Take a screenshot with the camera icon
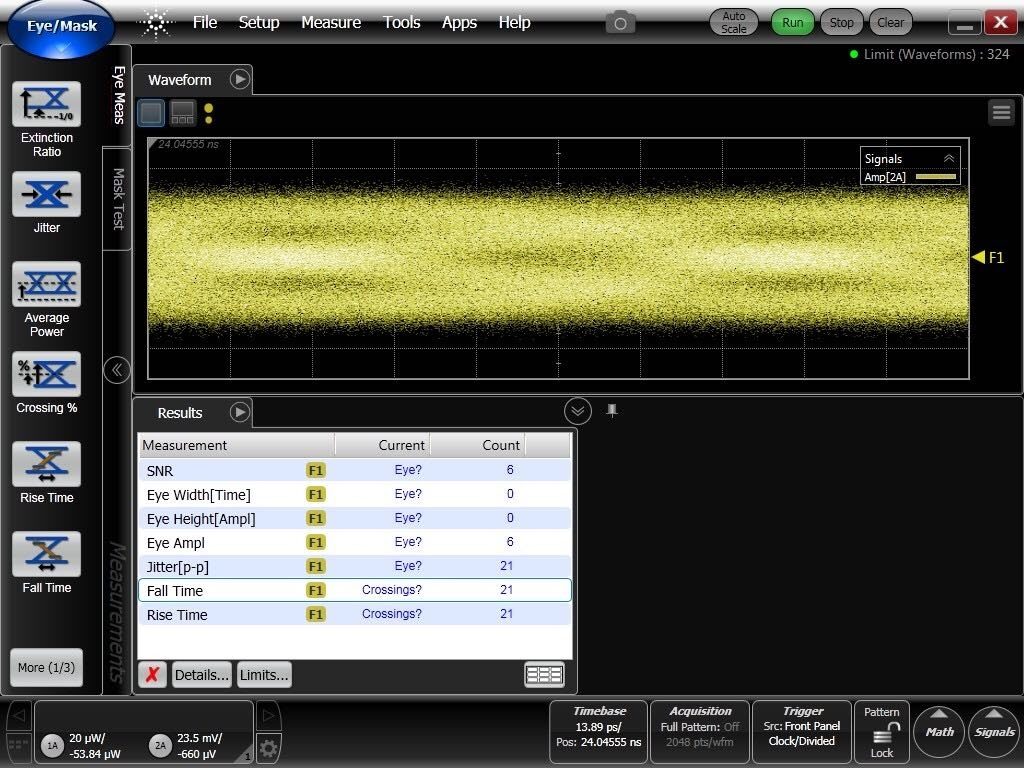This screenshot has width=1024, height=768. pyautogui.click(x=620, y=22)
